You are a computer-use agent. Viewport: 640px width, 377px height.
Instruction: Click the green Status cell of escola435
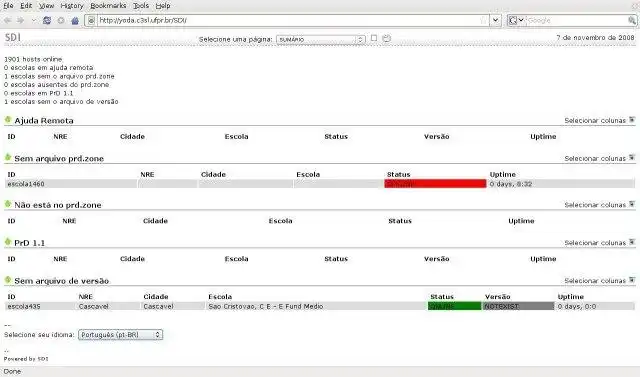pyautogui.click(x=454, y=306)
